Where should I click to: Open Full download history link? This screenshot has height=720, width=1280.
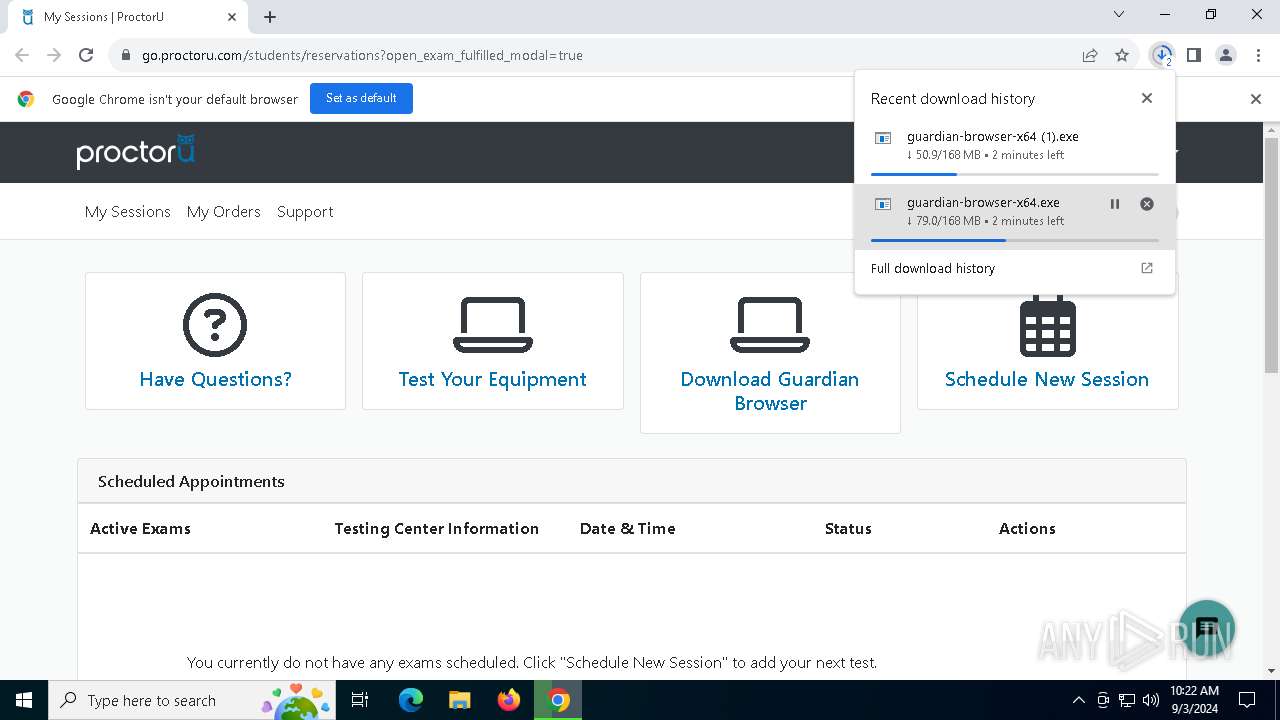point(933,268)
